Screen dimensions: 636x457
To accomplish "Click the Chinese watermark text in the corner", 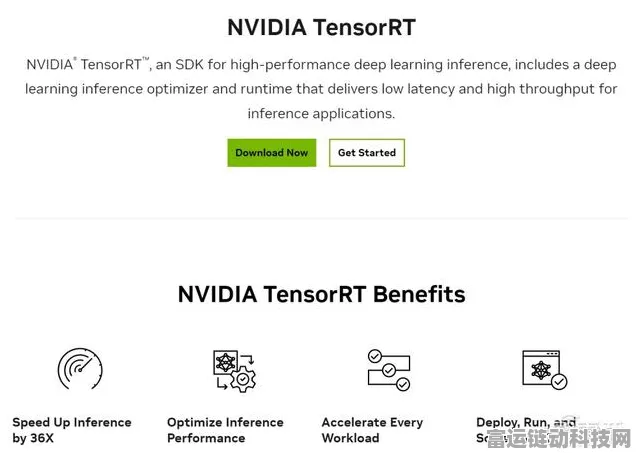I will tap(559, 440).
